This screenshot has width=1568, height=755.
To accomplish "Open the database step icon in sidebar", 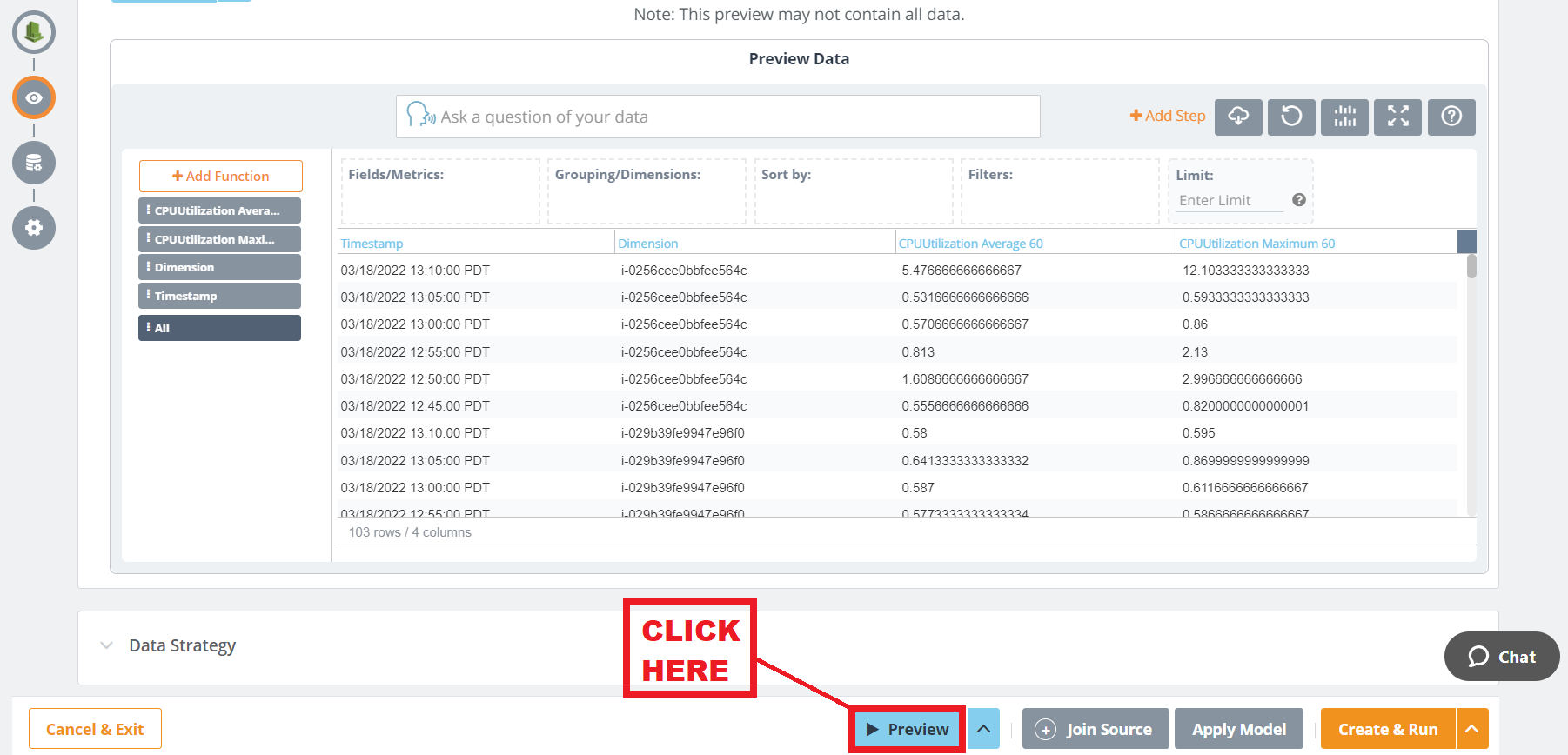I will click(34, 163).
